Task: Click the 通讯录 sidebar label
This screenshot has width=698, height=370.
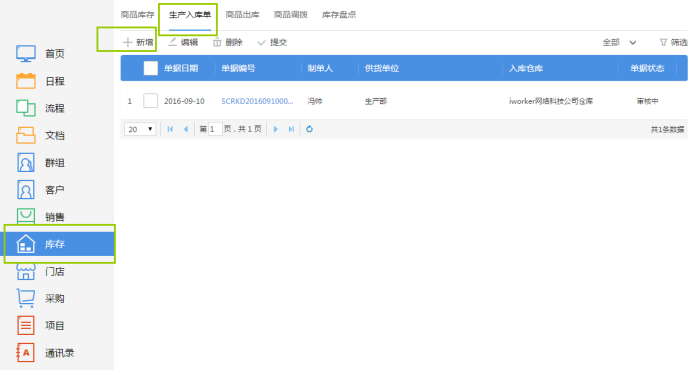Action: [x=60, y=353]
